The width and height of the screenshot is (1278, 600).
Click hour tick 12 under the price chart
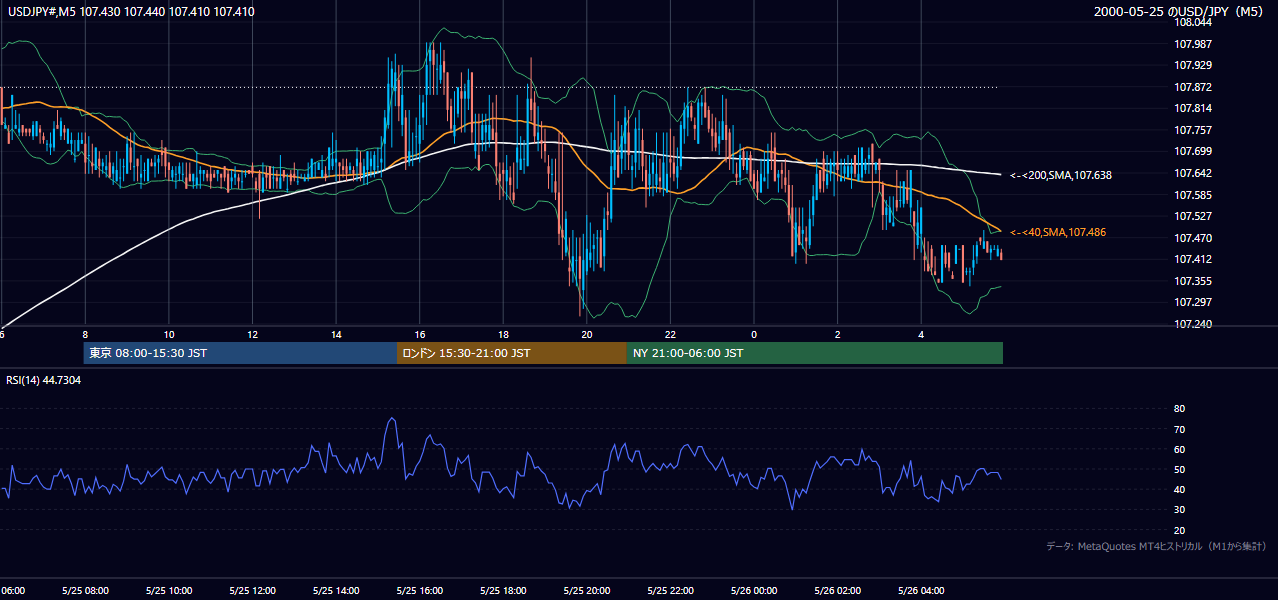(x=253, y=334)
